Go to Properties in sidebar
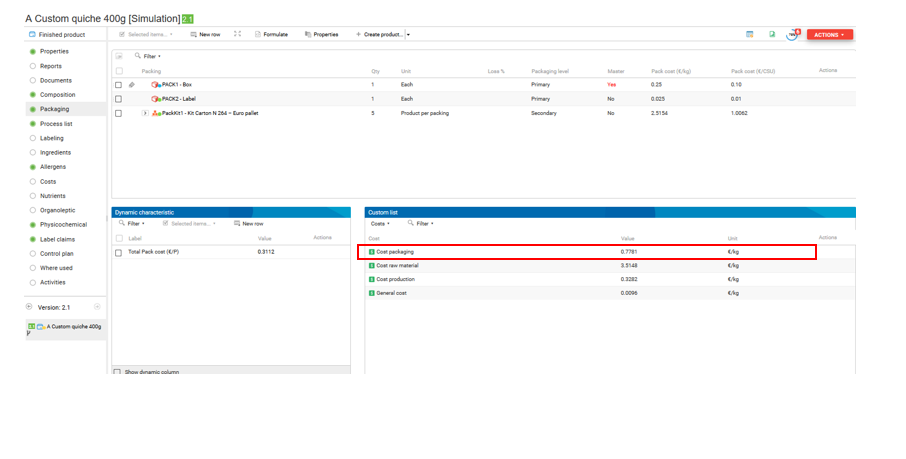The width and height of the screenshot is (906, 459). tap(54, 51)
